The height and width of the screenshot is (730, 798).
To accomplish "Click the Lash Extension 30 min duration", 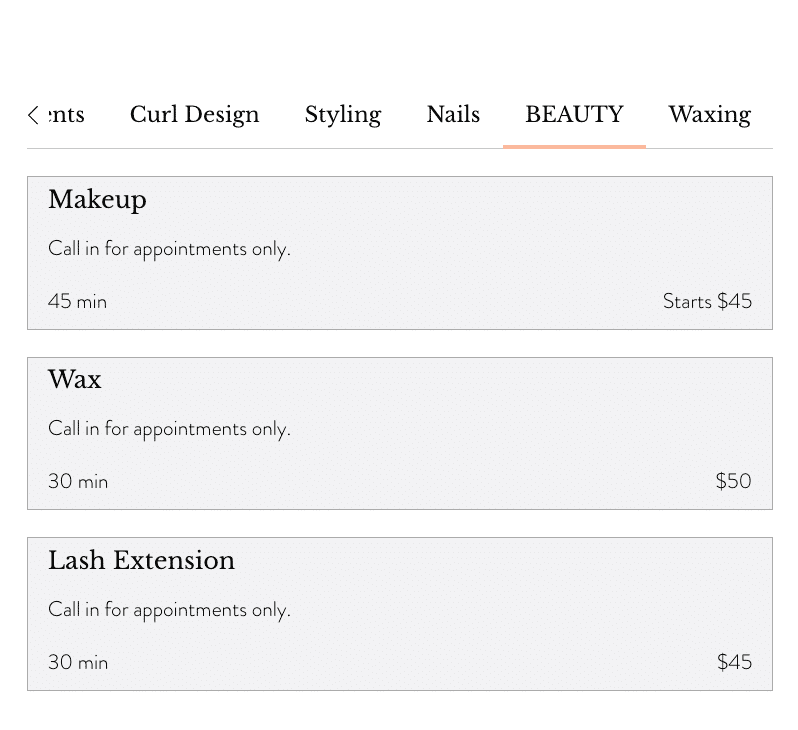I will pos(78,662).
